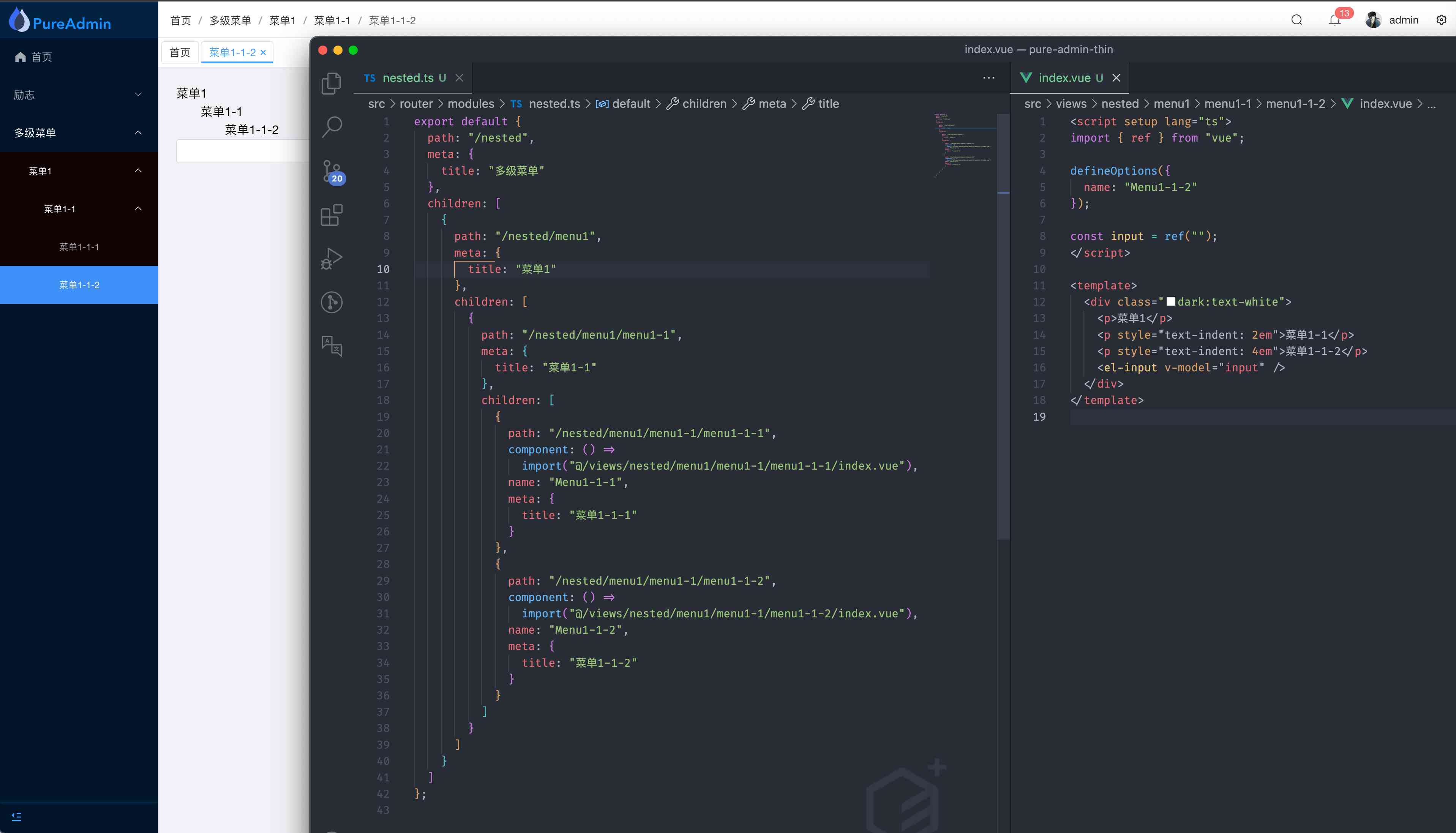
Task: Collapse the sidebar with bottom-left toggle
Action: (17, 817)
